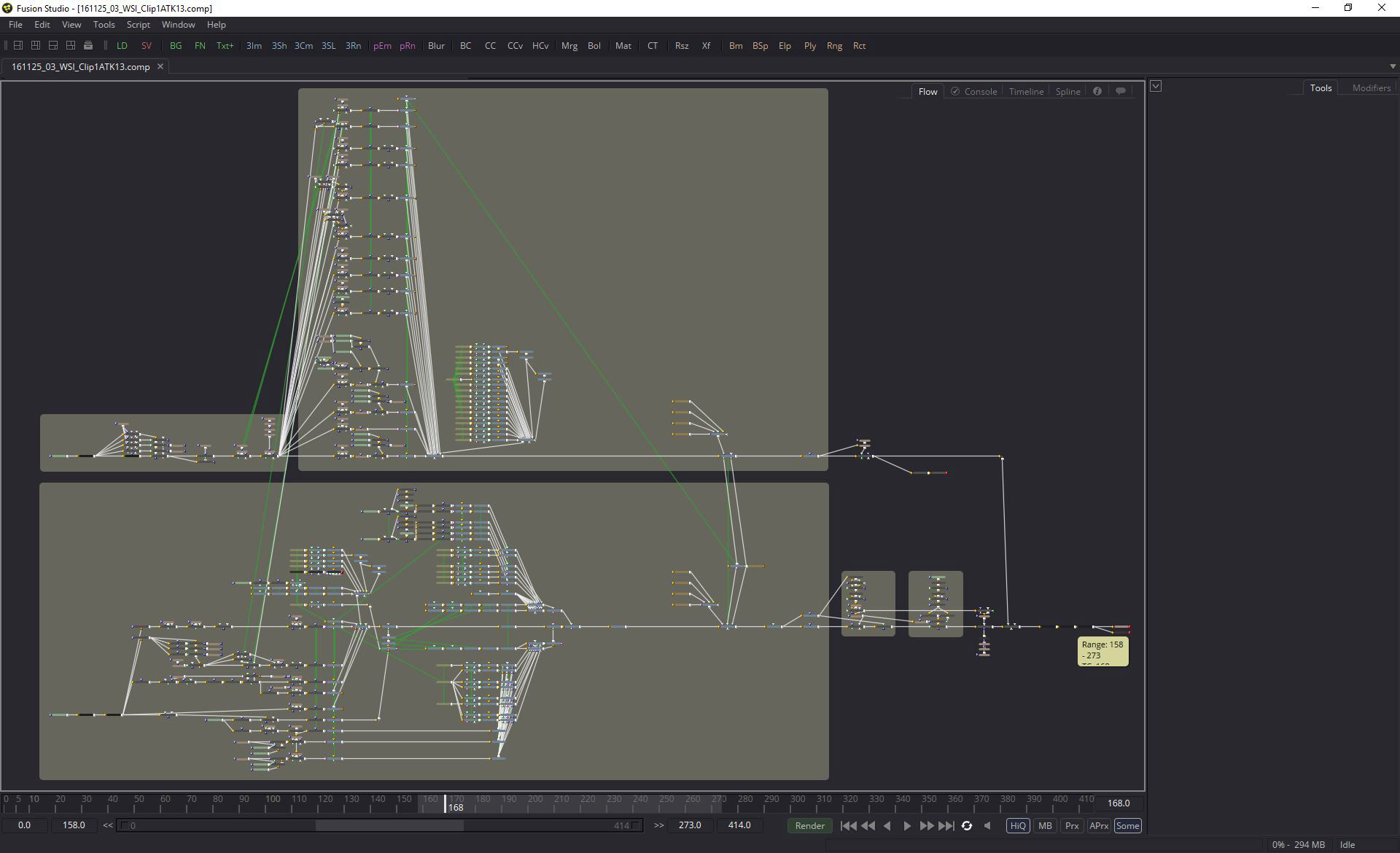Toggle the Prx proxy mode
1400x853 pixels.
pos(1072,826)
